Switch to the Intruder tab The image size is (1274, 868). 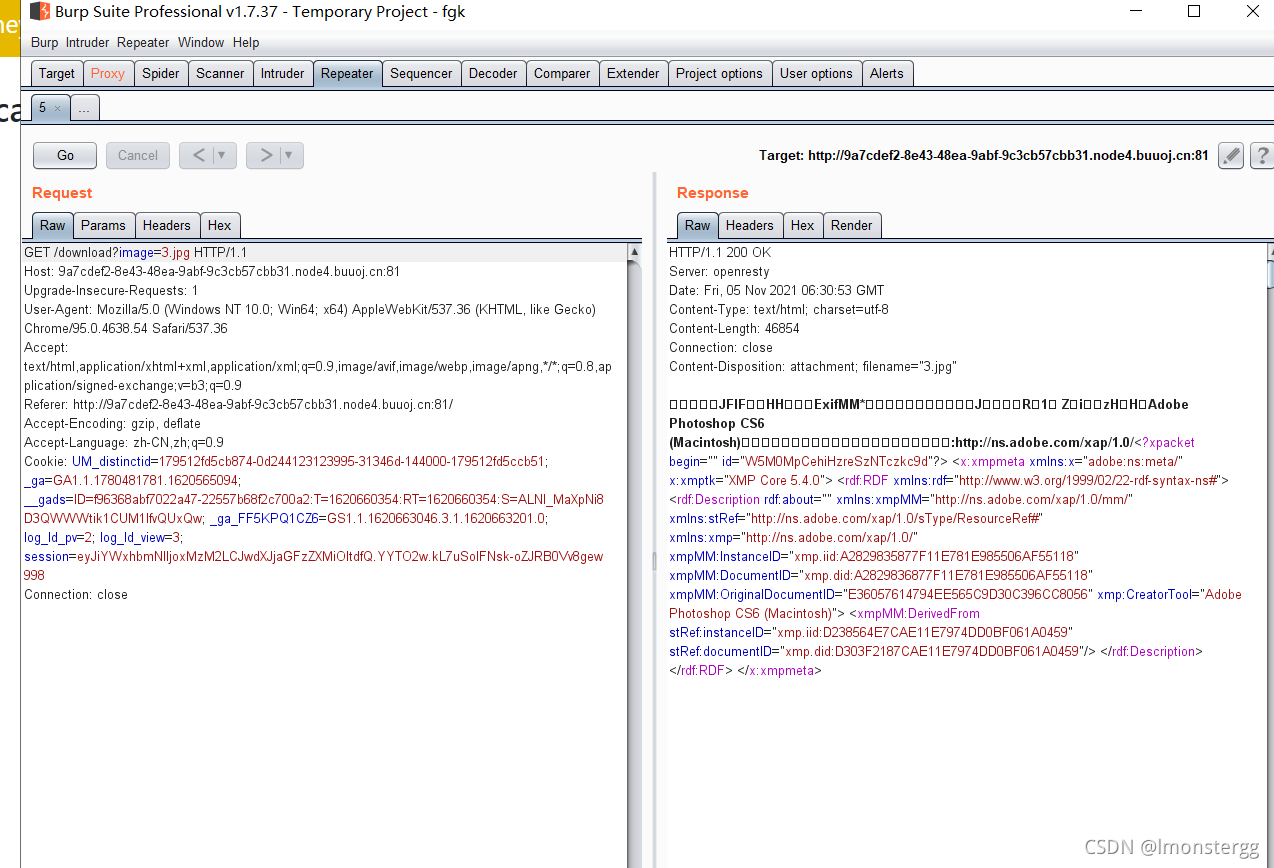click(283, 73)
